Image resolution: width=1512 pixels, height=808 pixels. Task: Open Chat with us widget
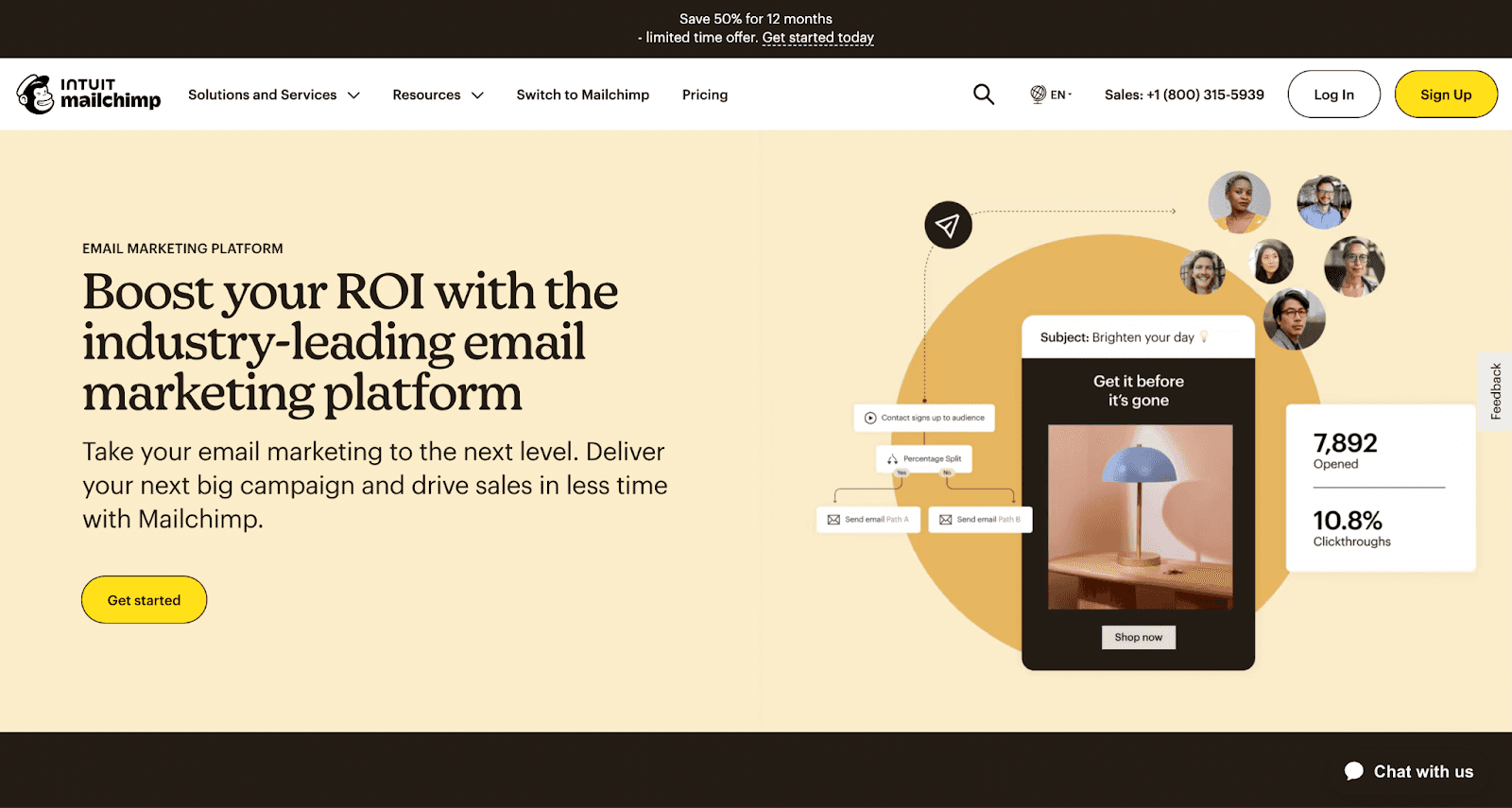1409,771
